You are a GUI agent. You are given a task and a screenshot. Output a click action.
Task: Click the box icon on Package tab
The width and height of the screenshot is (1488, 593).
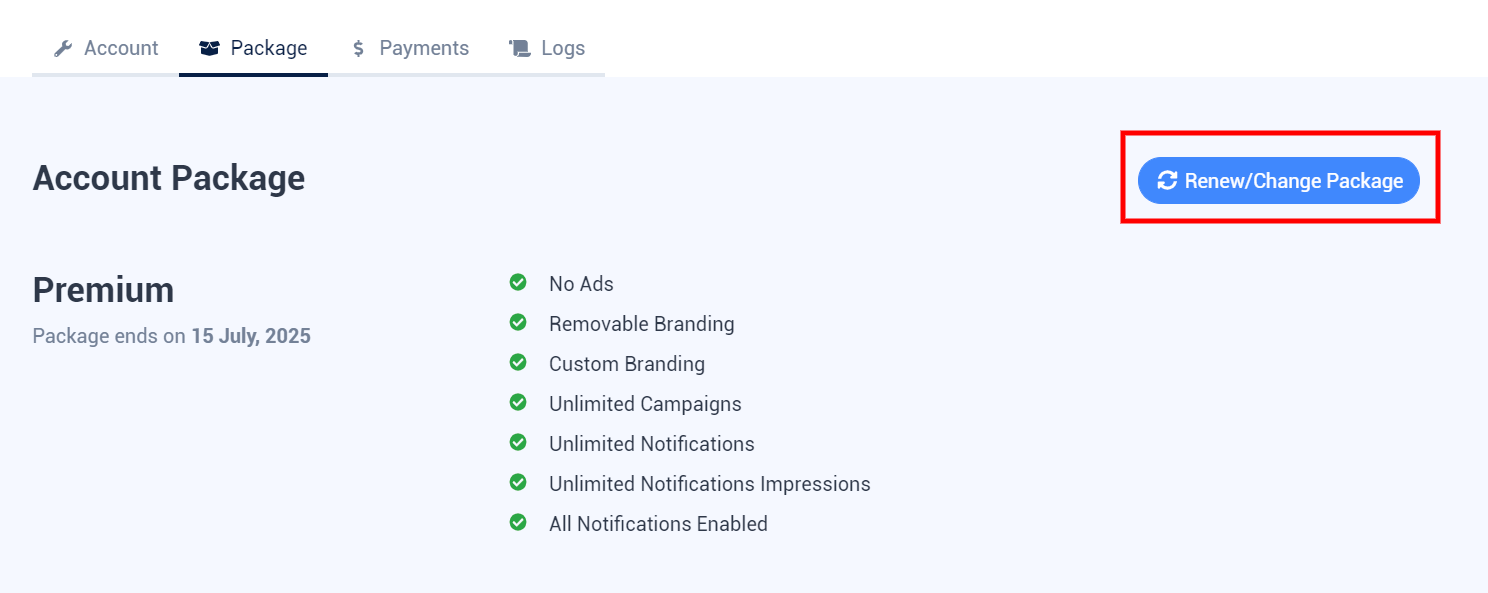pos(209,48)
